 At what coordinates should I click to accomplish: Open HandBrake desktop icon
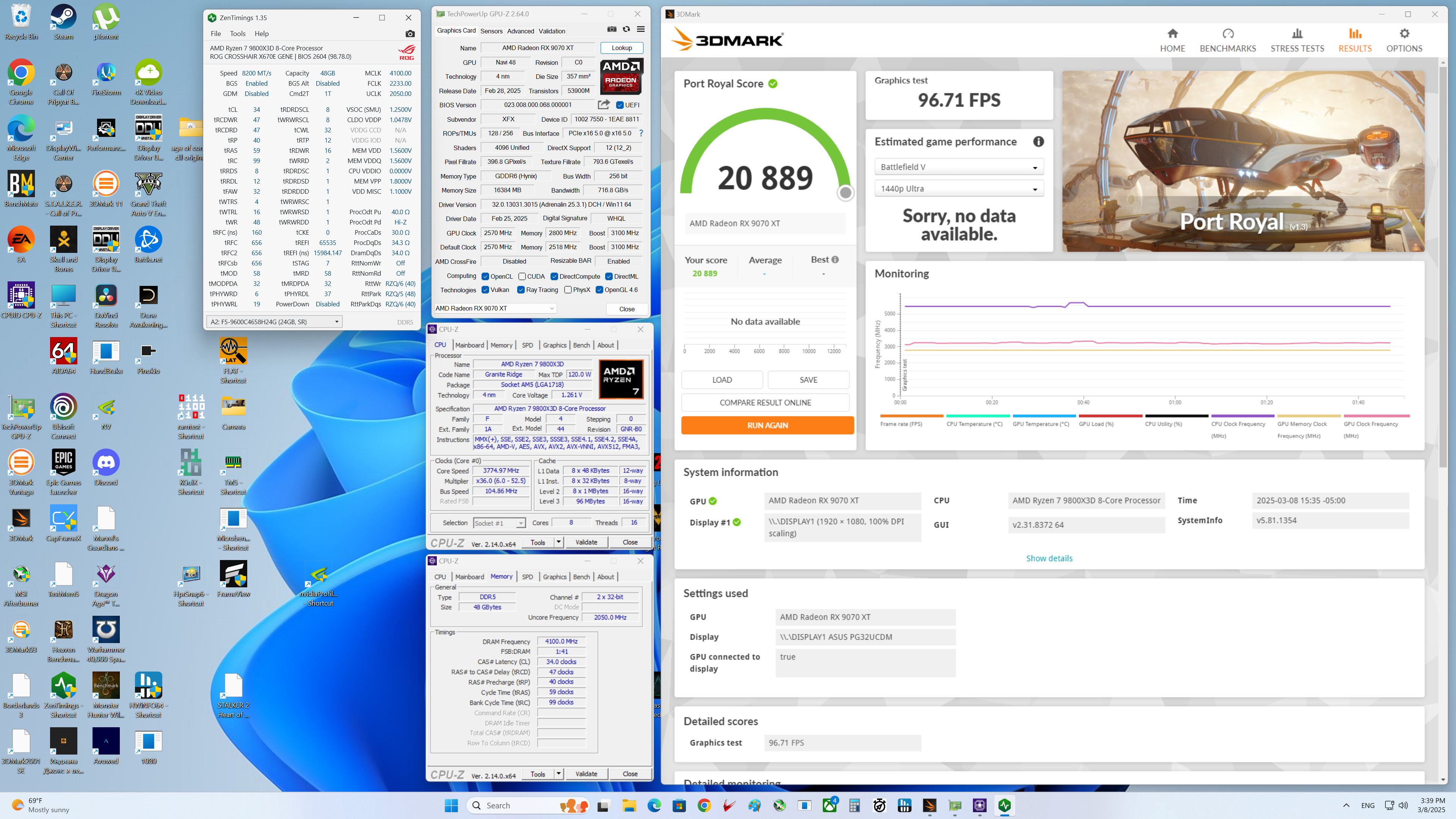(x=106, y=356)
